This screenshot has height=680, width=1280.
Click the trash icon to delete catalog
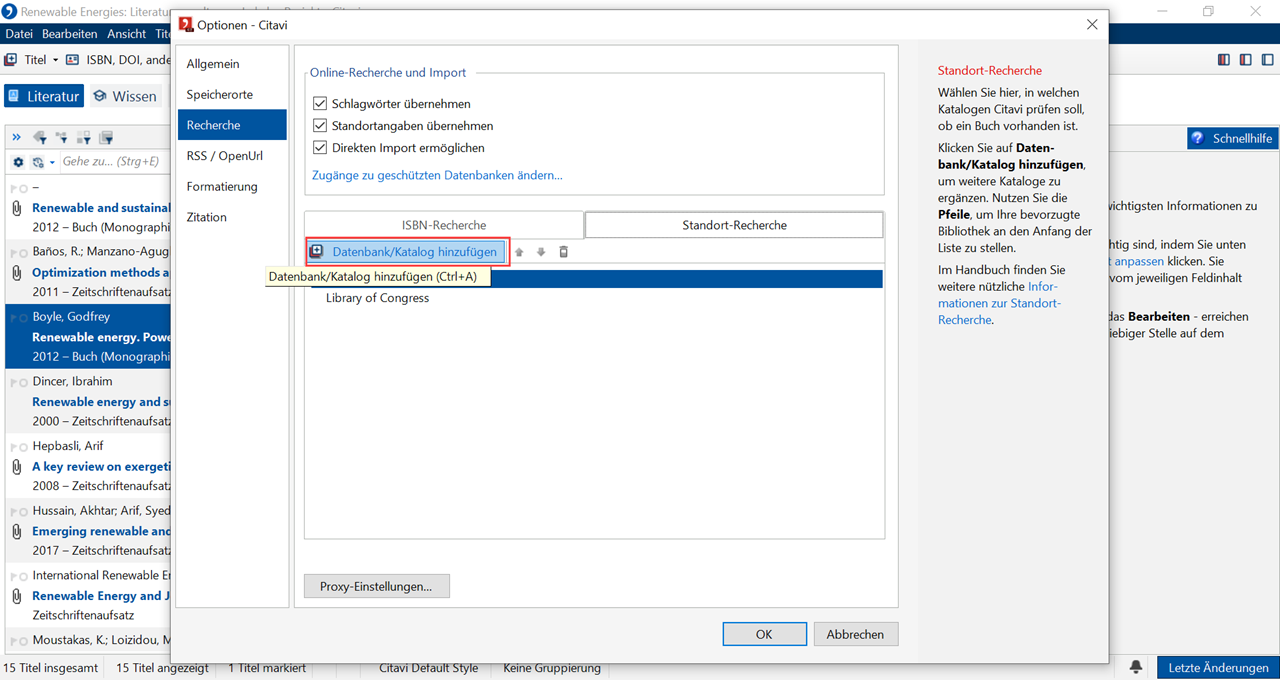(x=563, y=252)
